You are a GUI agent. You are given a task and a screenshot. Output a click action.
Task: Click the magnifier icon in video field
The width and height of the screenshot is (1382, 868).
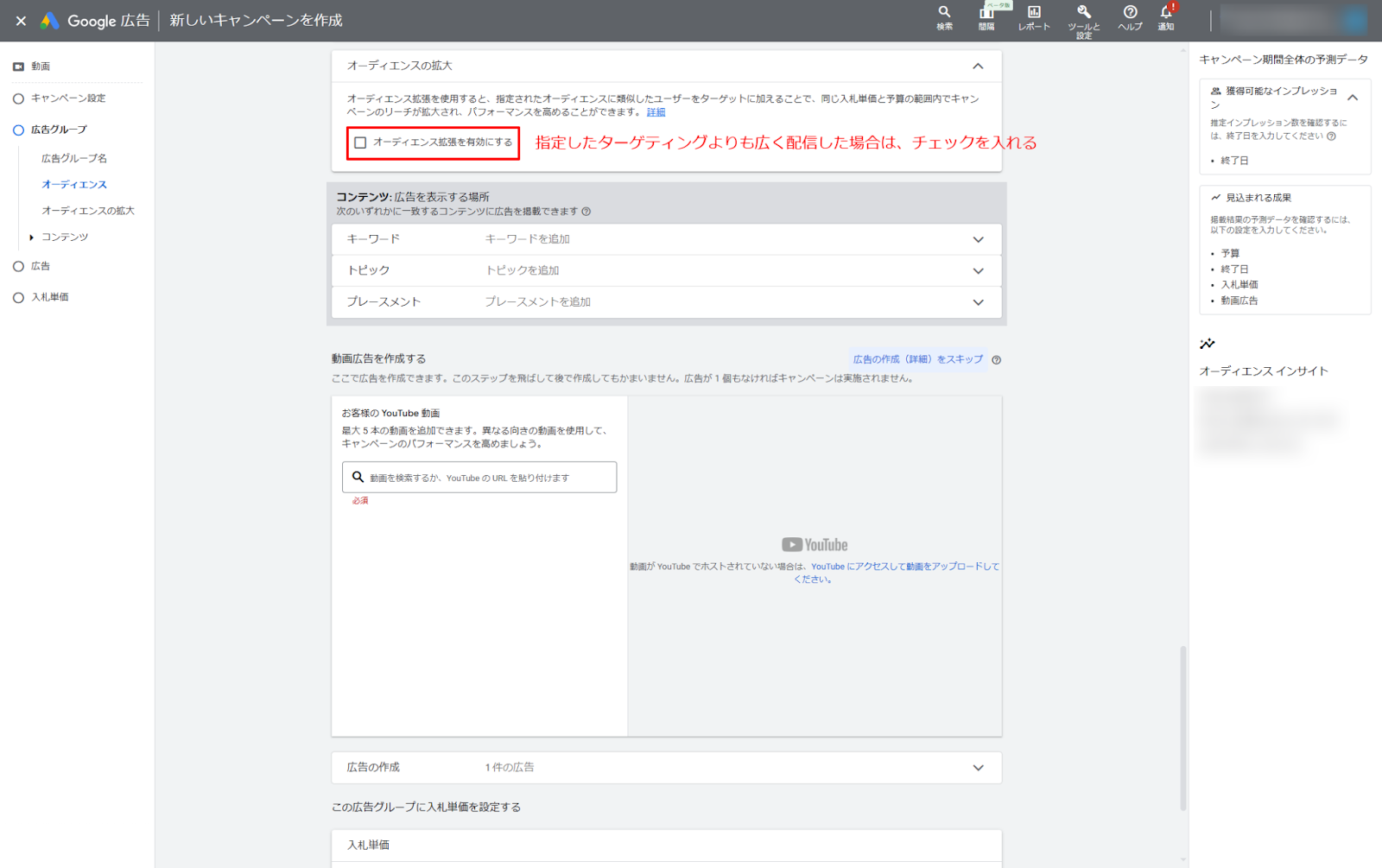point(358,477)
